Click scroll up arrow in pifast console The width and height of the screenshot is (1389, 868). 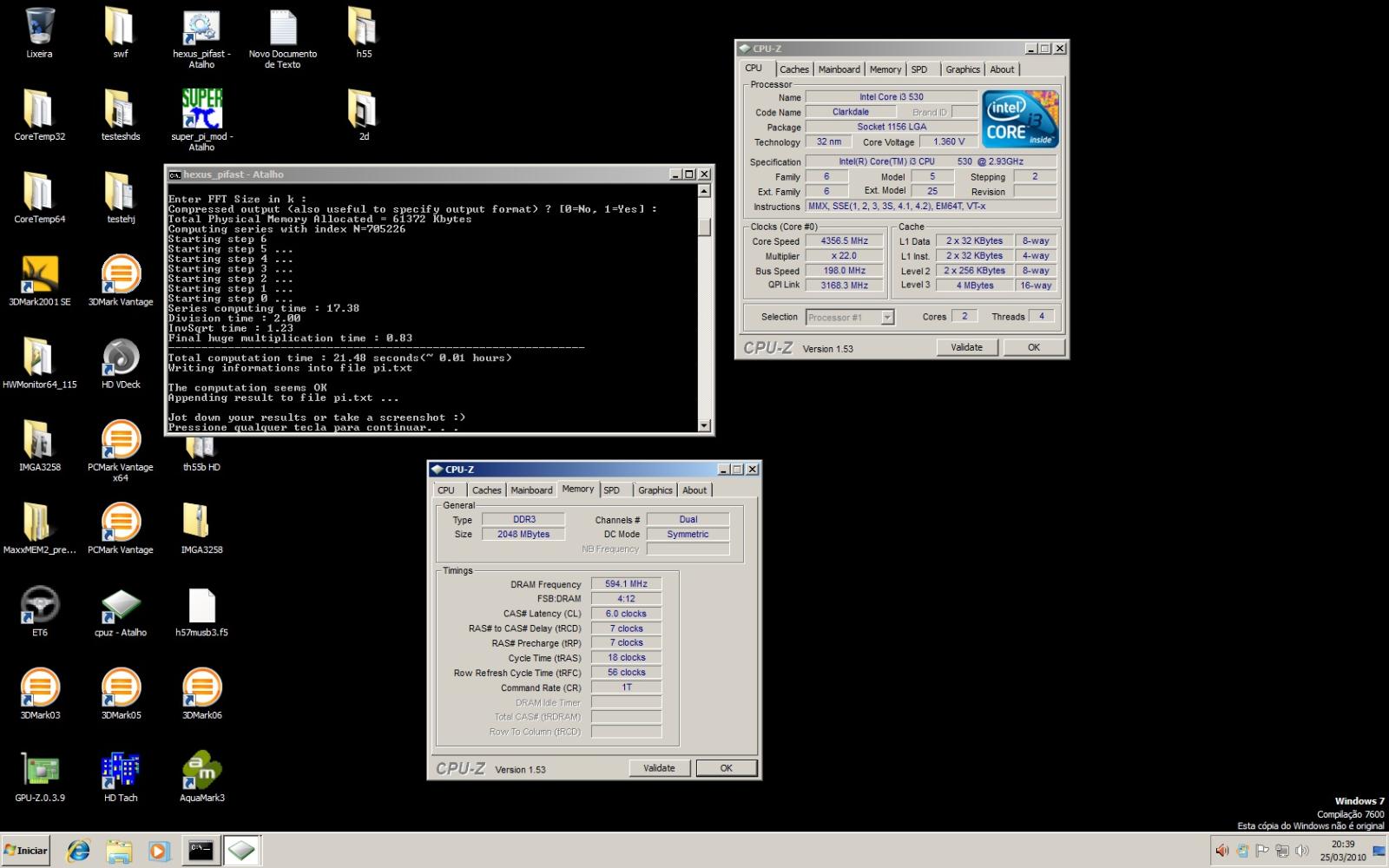click(704, 191)
